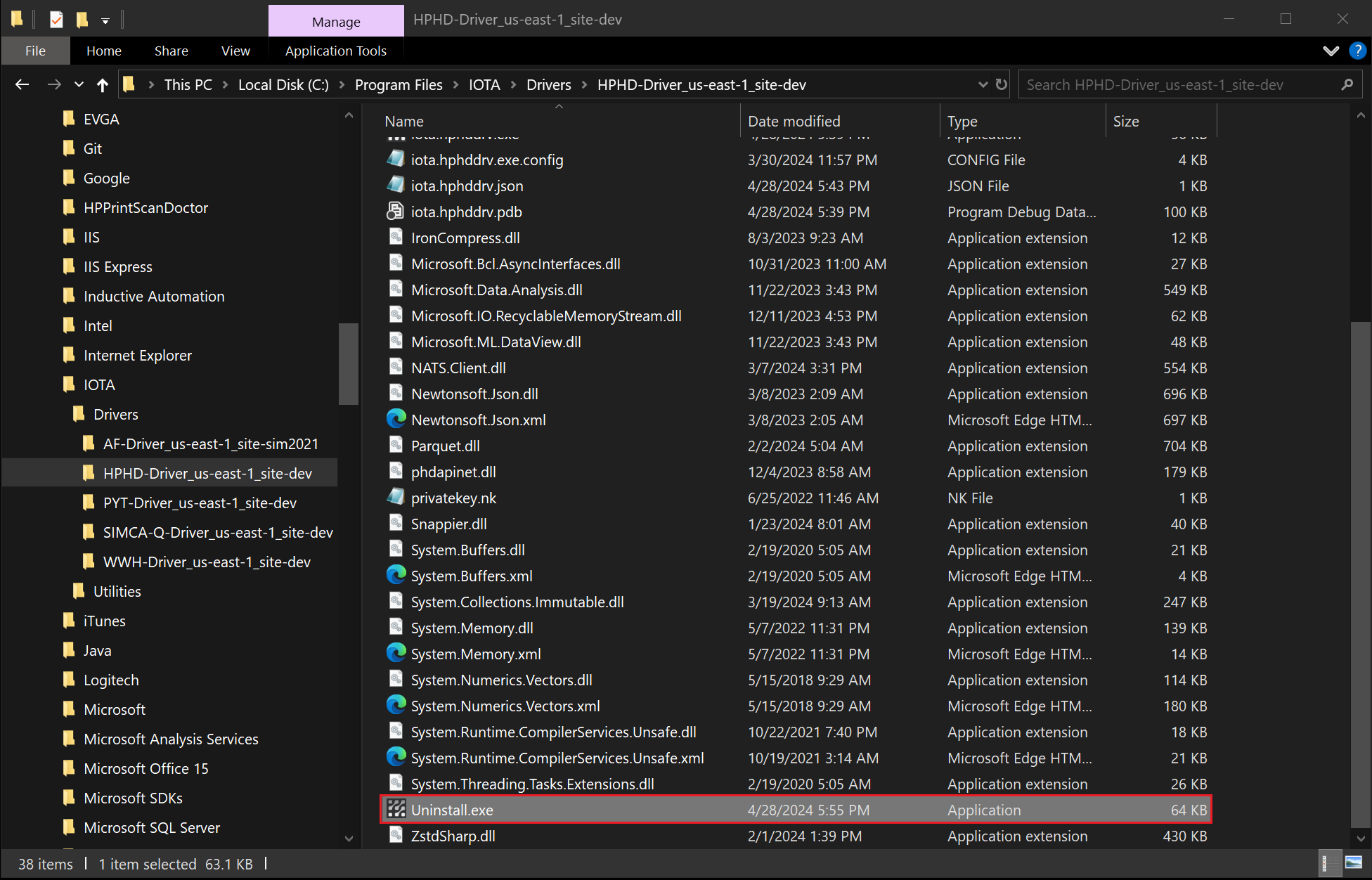Switch to the Home ribbon tab

[x=104, y=51]
